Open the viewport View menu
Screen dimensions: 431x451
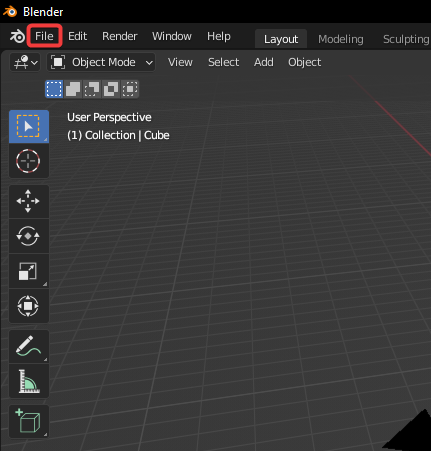[x=180, y=62]
